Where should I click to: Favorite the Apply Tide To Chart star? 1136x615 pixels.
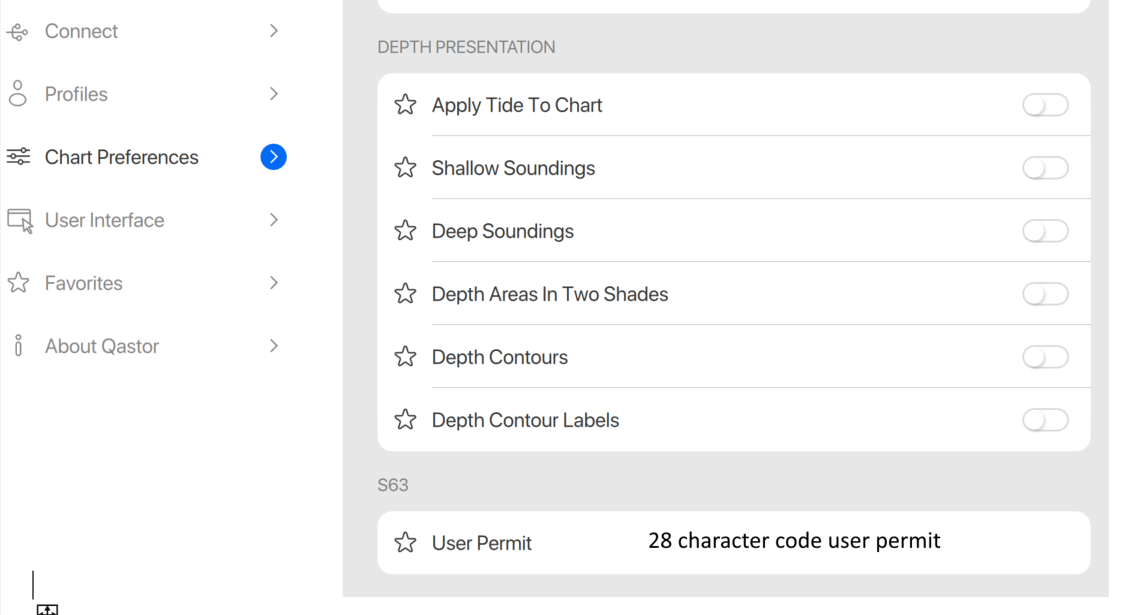point(405,105)
